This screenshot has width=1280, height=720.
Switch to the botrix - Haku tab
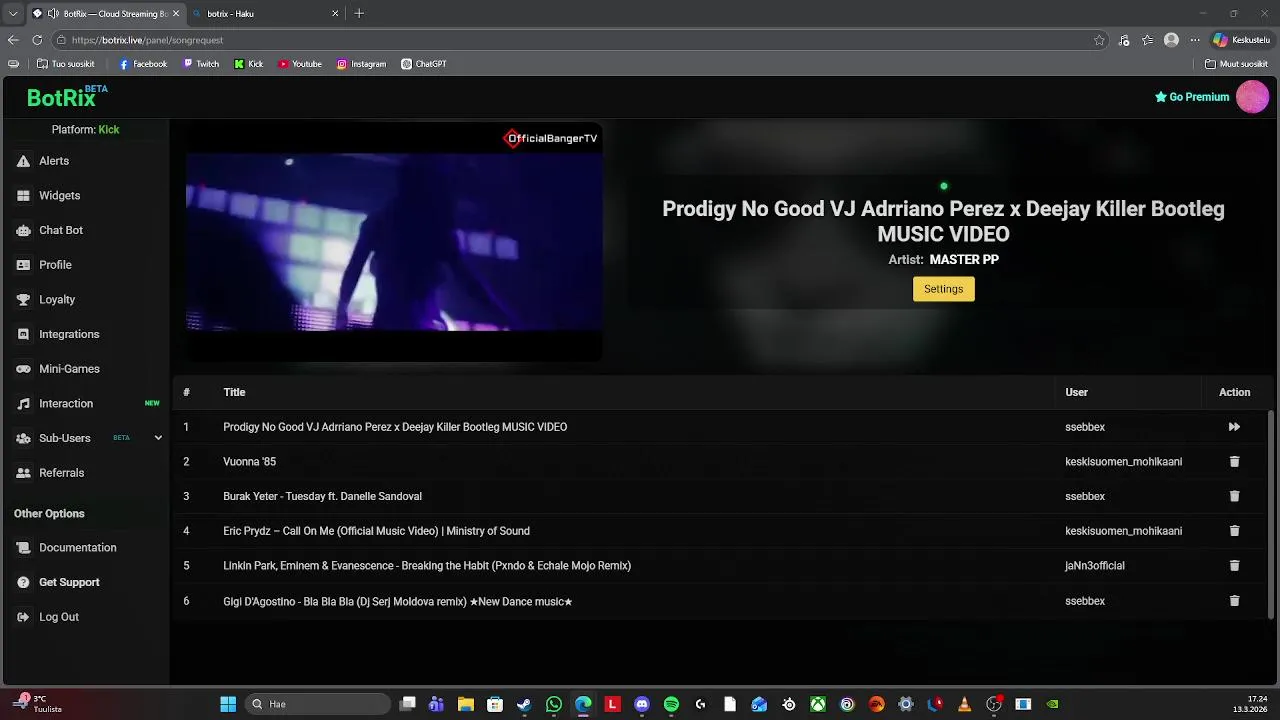point(267,14)
